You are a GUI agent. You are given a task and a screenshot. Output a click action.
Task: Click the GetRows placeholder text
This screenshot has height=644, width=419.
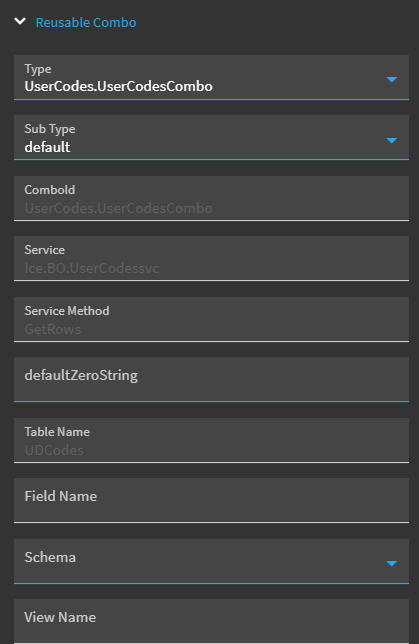(53, 329)
